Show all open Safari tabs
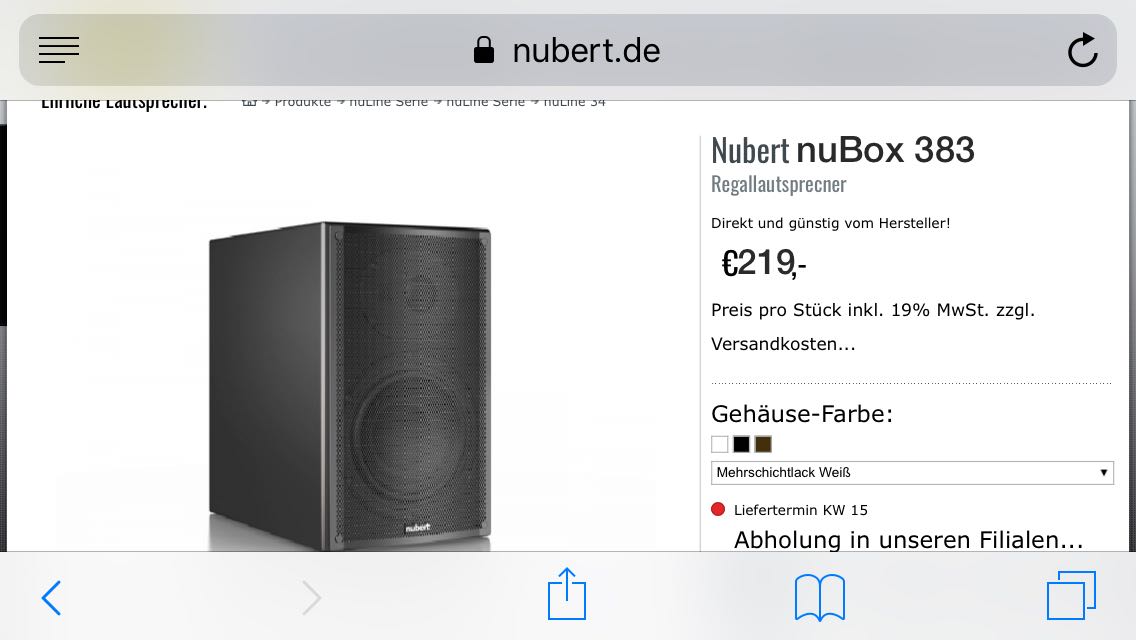1136x640 pixels. pos(1071,596)
